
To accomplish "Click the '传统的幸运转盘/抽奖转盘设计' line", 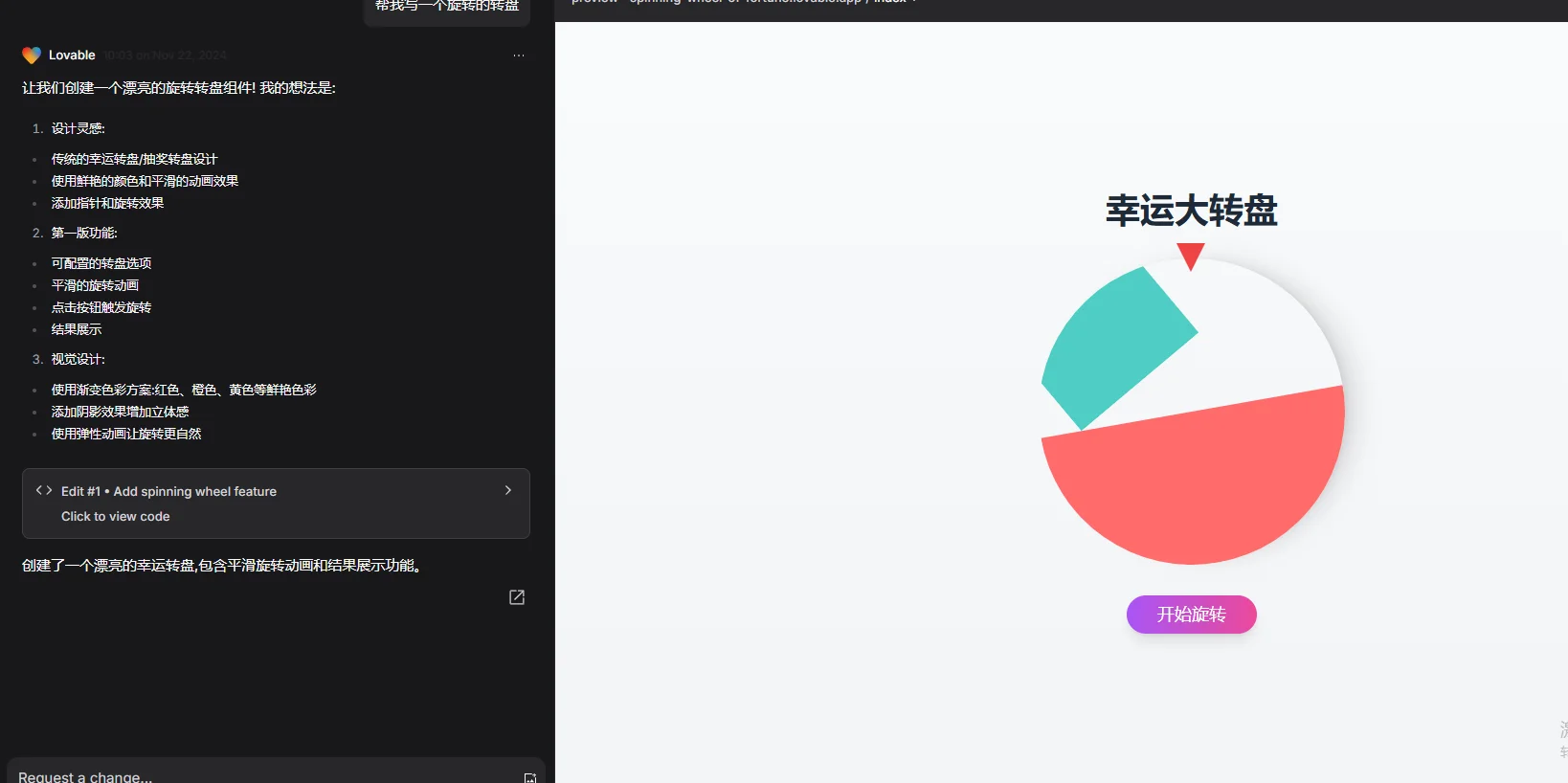I will click(x=135, y=159).
